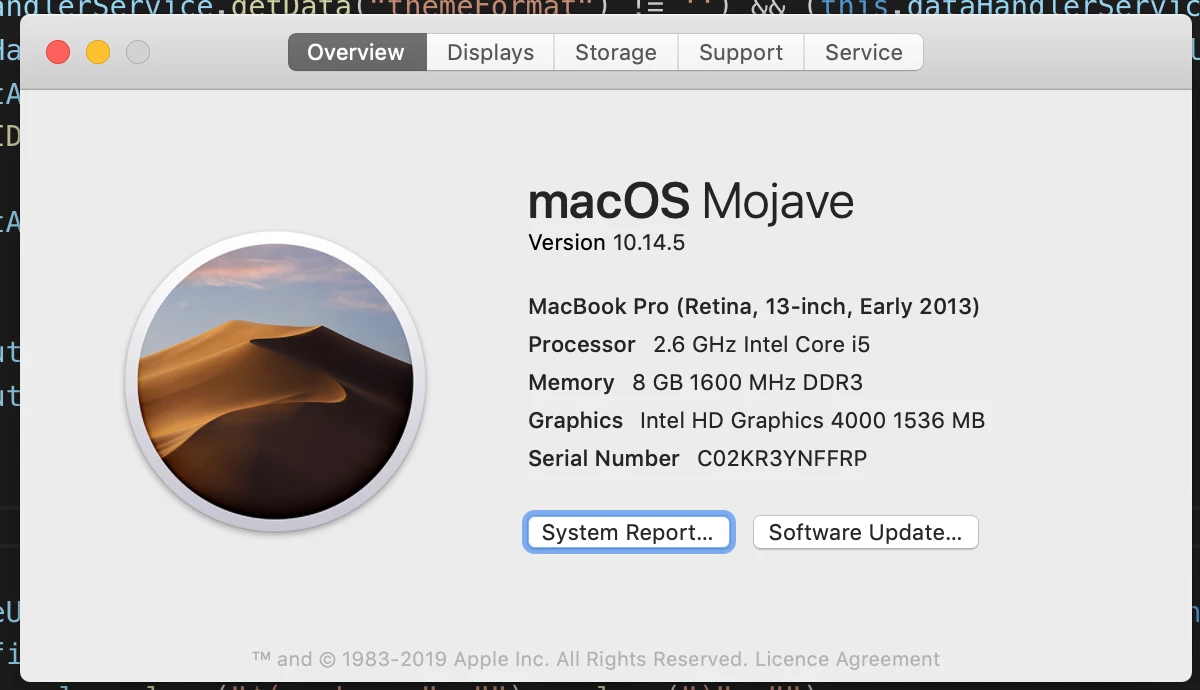Click the 8 GB 1600 MHz DDR3 value
The width and height of the screenshot is (1200, 690).
(747, 382)
